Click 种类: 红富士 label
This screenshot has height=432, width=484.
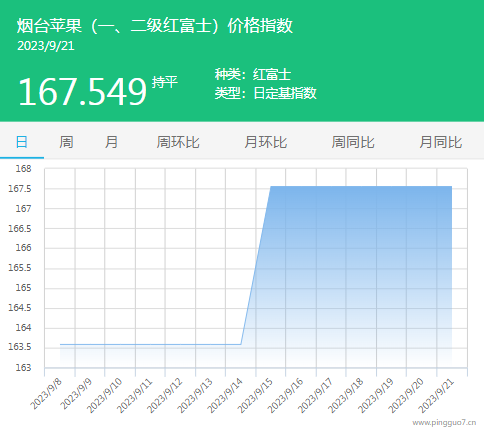tap(253, 74)
